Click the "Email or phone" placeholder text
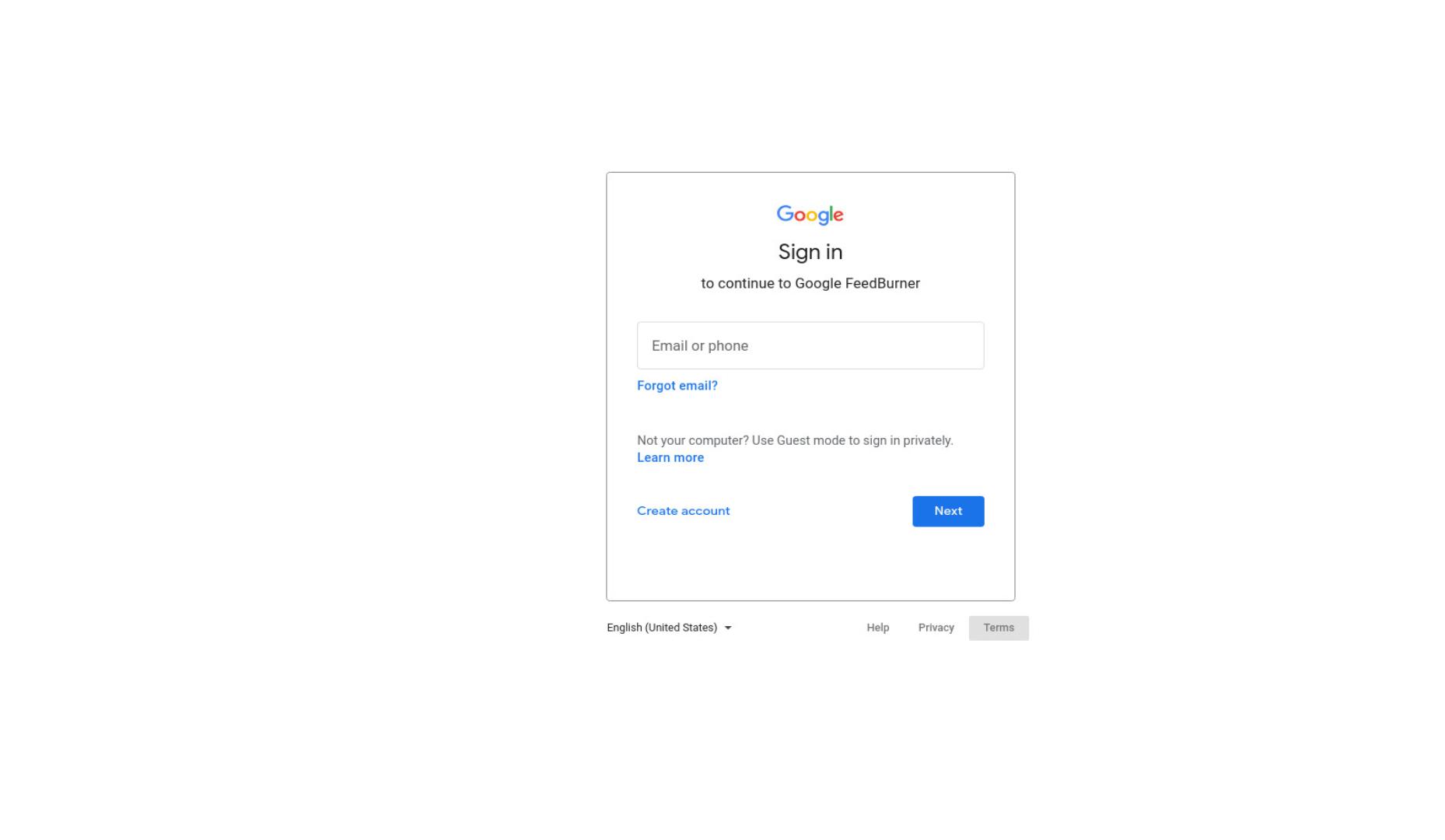 pyautogui.click(x=700, y=346)
